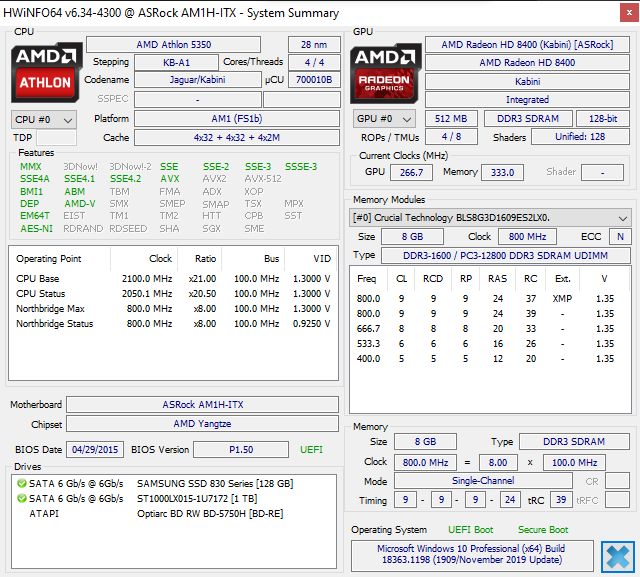Click the AMD-V feature label
This screenshot has width=640, height=577.
[80, 204]
